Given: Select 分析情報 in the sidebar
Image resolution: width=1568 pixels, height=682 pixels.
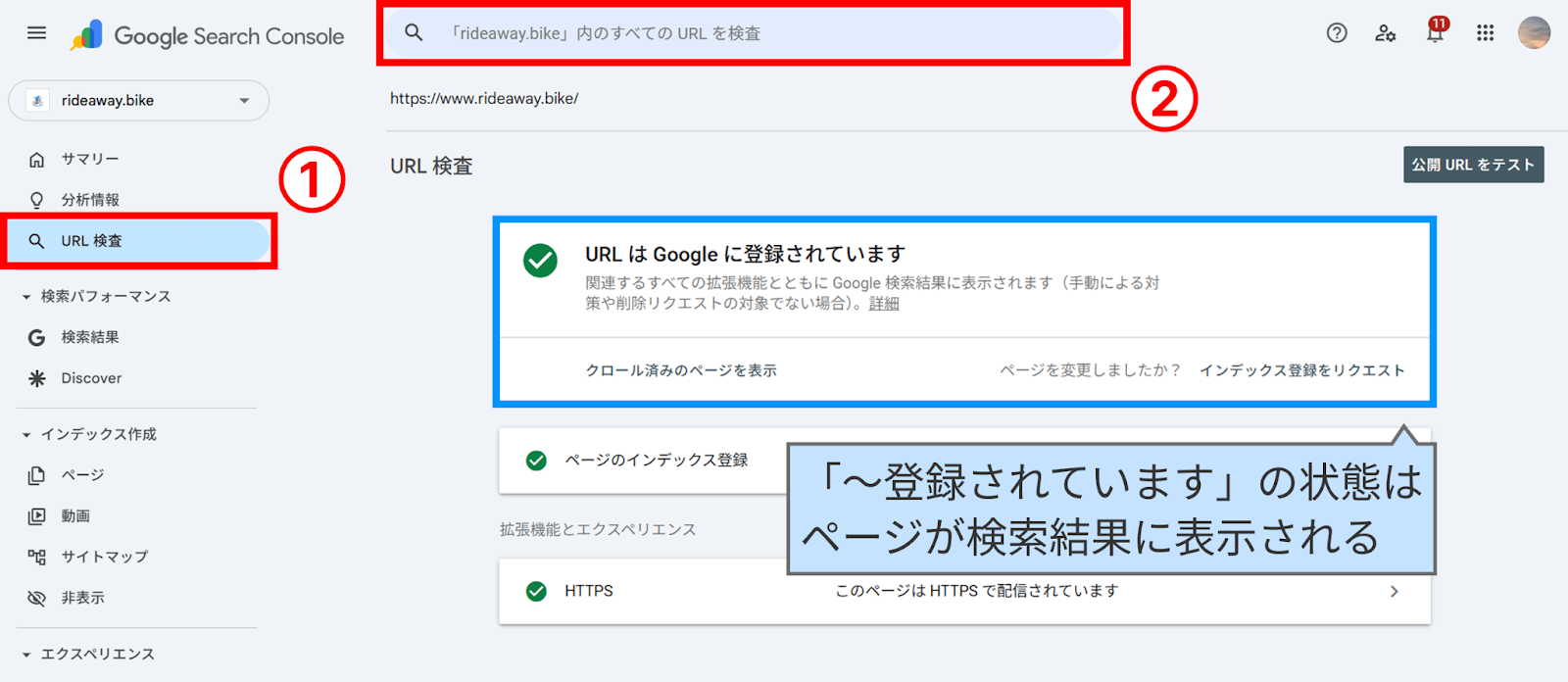Looking at the screenshot, I should pyautogui.click(x=90, y=200).
